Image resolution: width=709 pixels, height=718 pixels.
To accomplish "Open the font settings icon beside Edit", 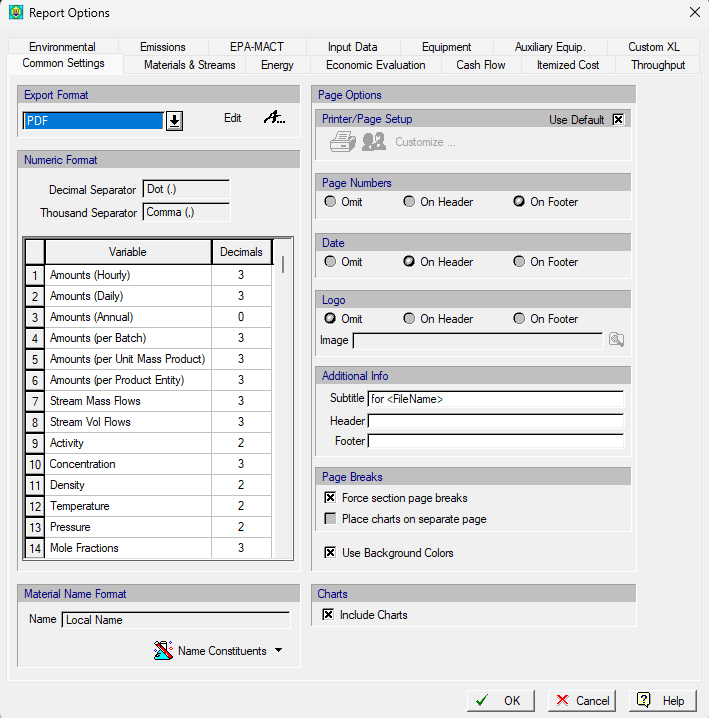I will coord(274,118).
